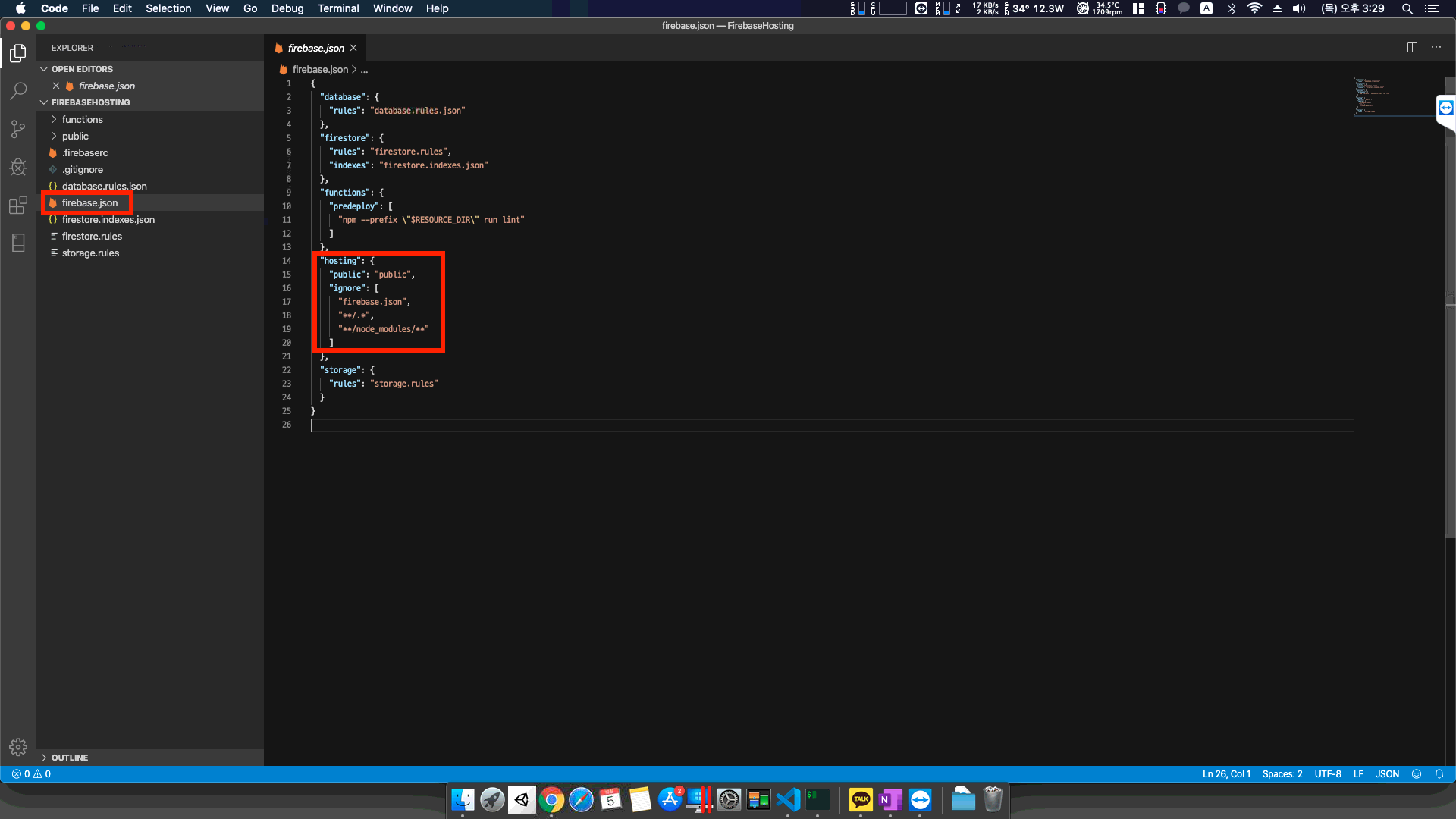Click the Manage gear icon

tap(18, 748)
